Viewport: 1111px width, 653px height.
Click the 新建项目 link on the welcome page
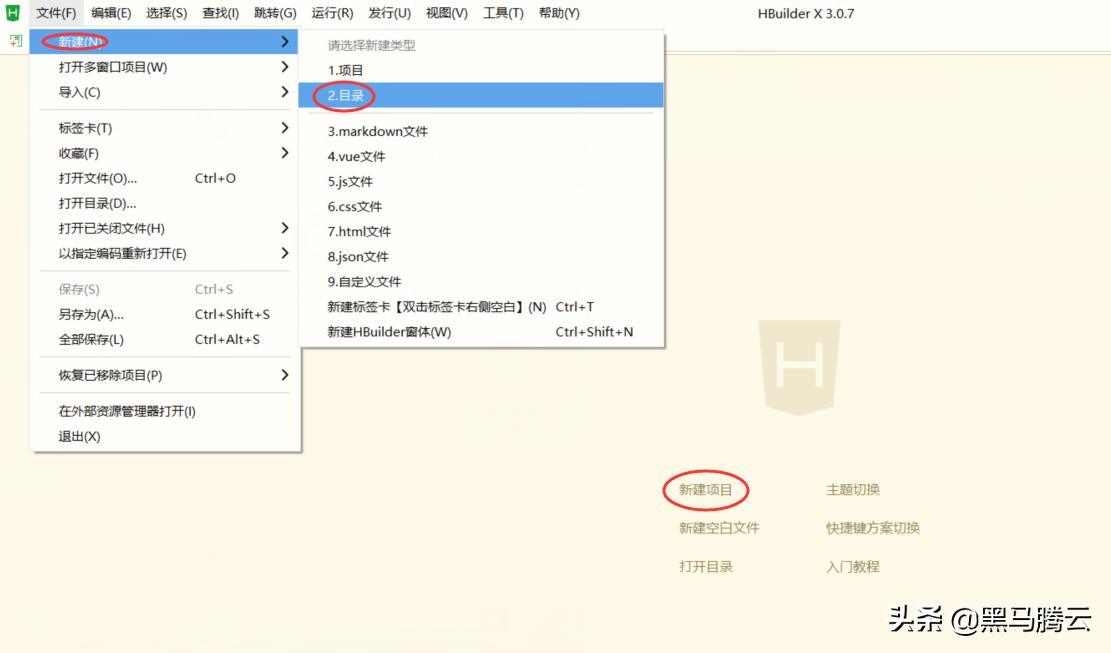click(706, 489)
